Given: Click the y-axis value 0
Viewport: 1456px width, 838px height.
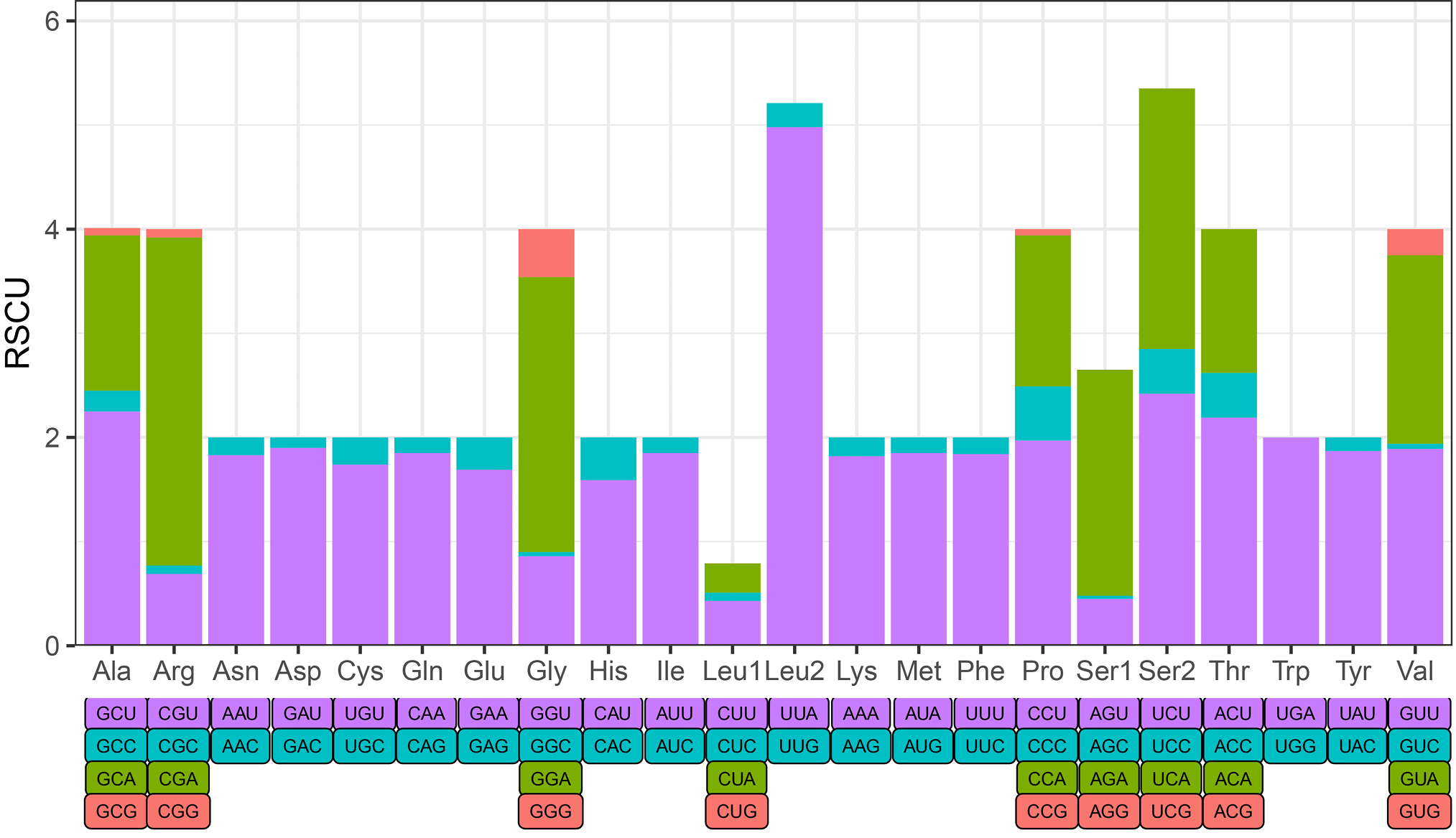Looking at the screenshot, I should [52, 646].
